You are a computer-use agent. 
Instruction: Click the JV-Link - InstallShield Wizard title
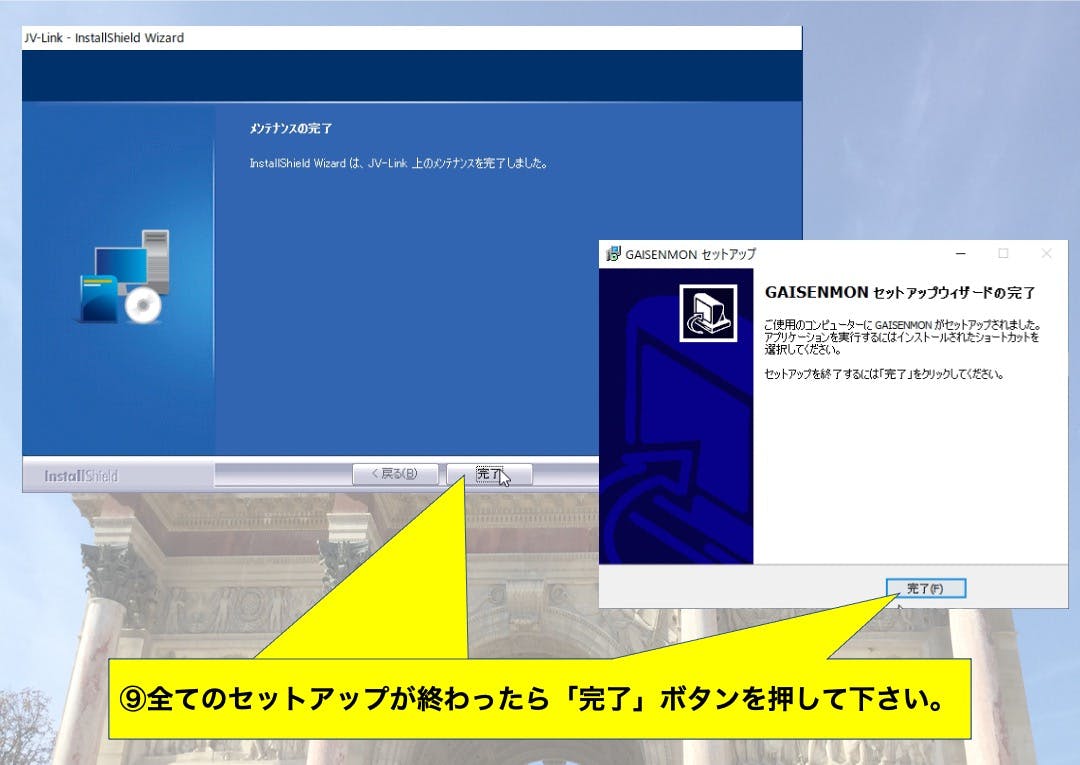(x=104, y=38)
